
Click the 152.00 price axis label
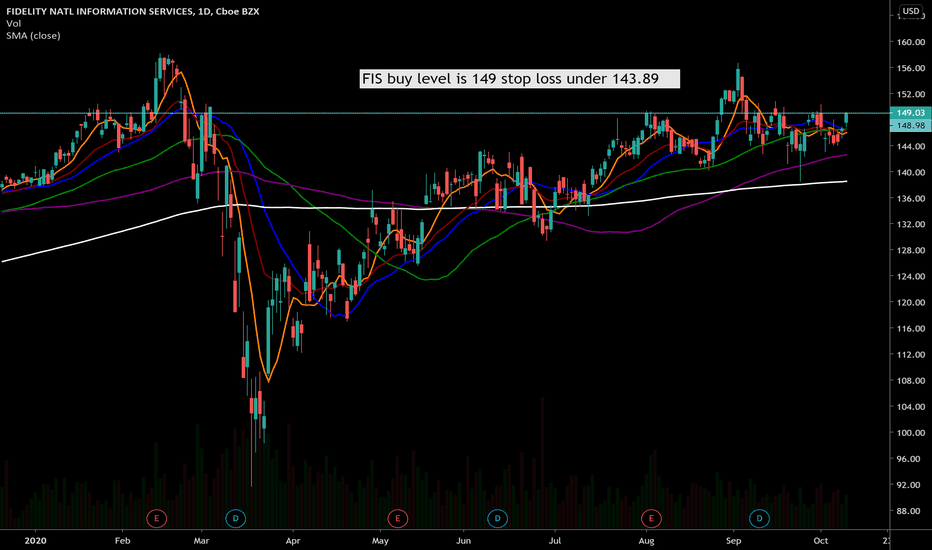(x=911, y=94)
